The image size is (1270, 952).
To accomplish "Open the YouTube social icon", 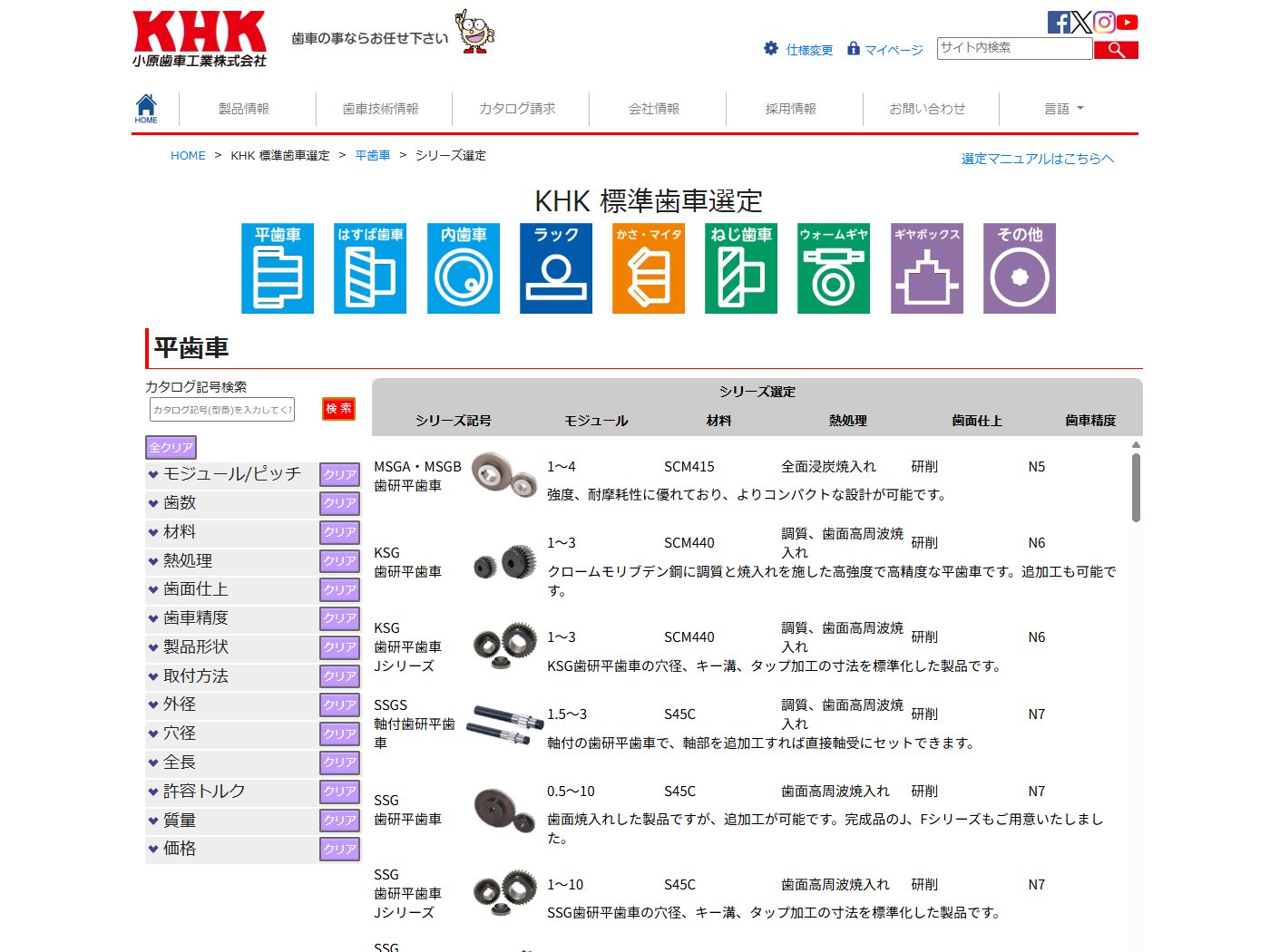I will (x=1128, y=23).
